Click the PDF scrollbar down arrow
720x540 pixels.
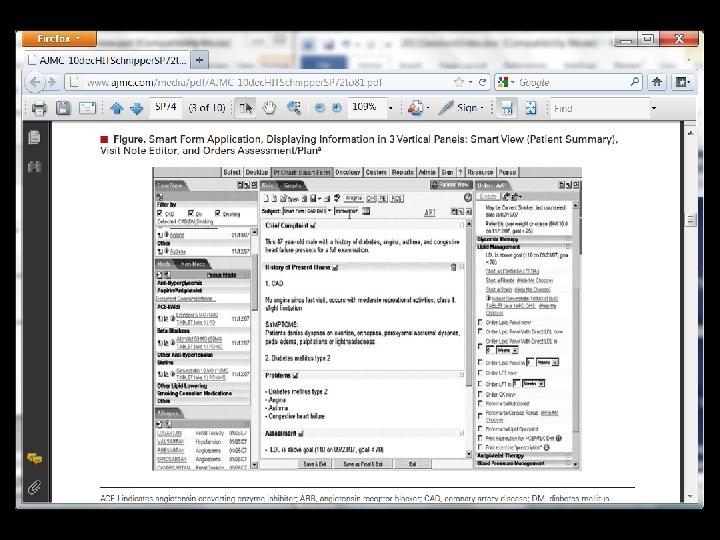pyautogui.click(x=691, y=497)
